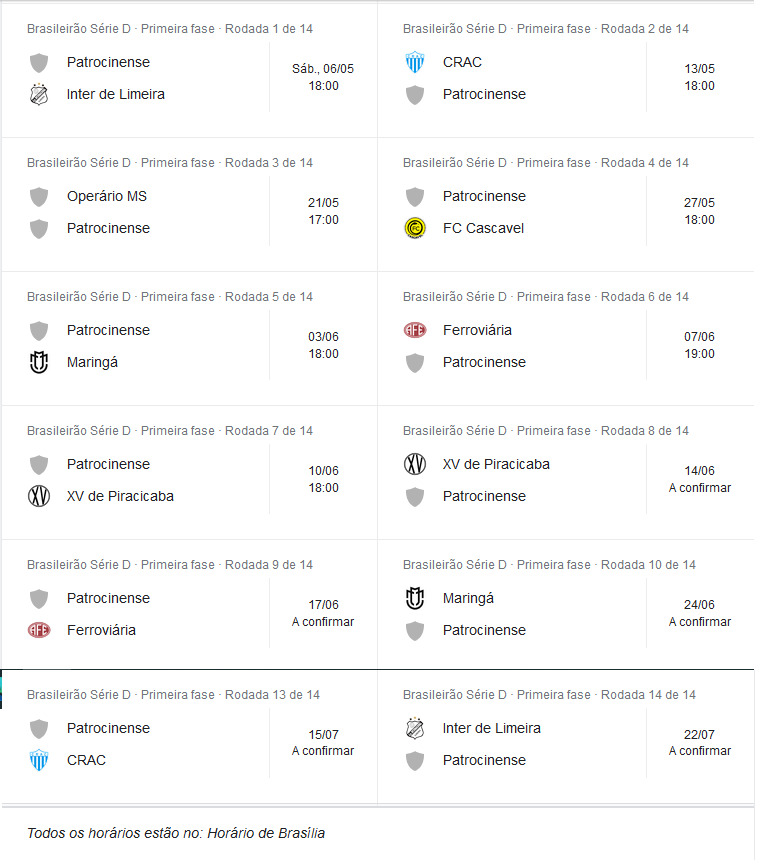This screenshot has height=868, width=781.
Task: Click the Rodada 8 de 14 header text
Action: point(645,431)
